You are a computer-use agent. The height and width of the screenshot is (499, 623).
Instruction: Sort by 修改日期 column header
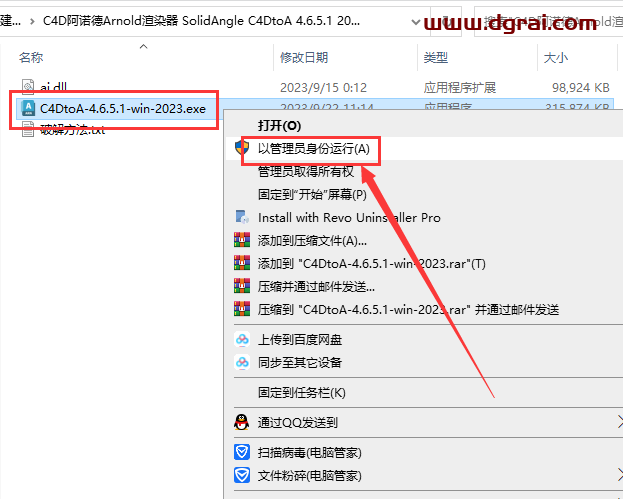pos(304,58)
